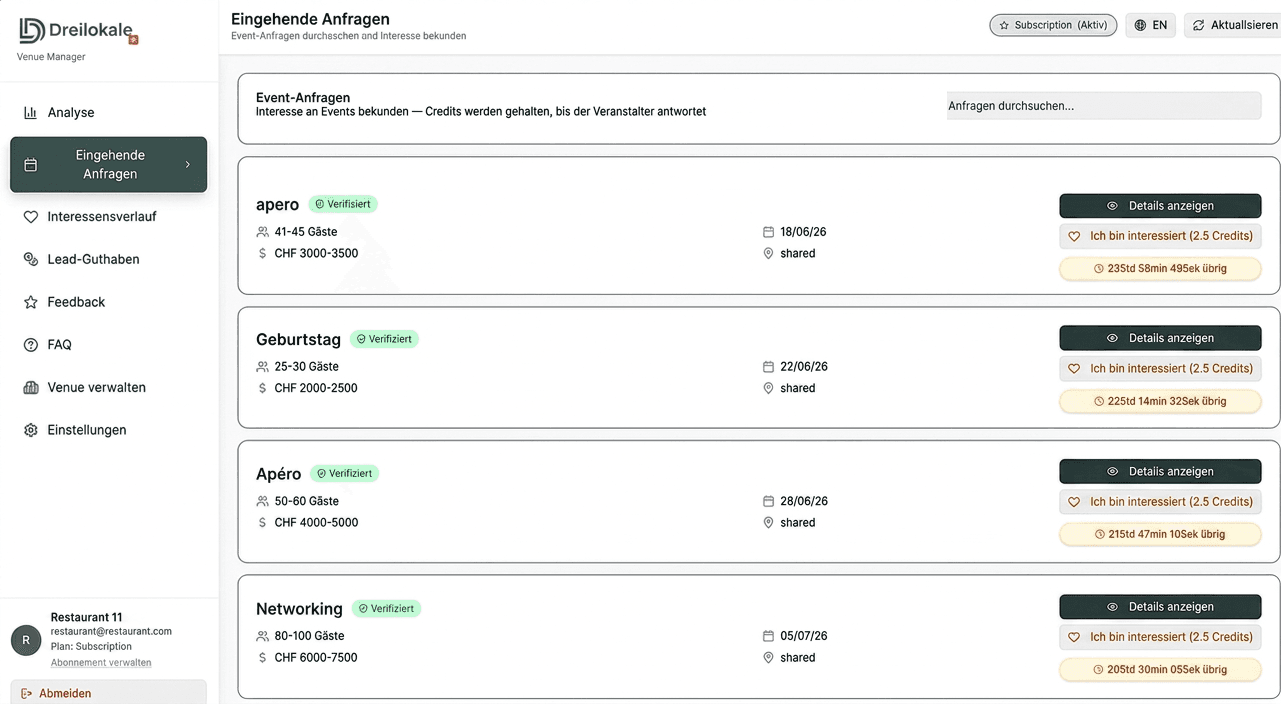Express interest in the Networking request
The width and height of the screenshot is (1281, 704).
click(x=1160, y=637)
